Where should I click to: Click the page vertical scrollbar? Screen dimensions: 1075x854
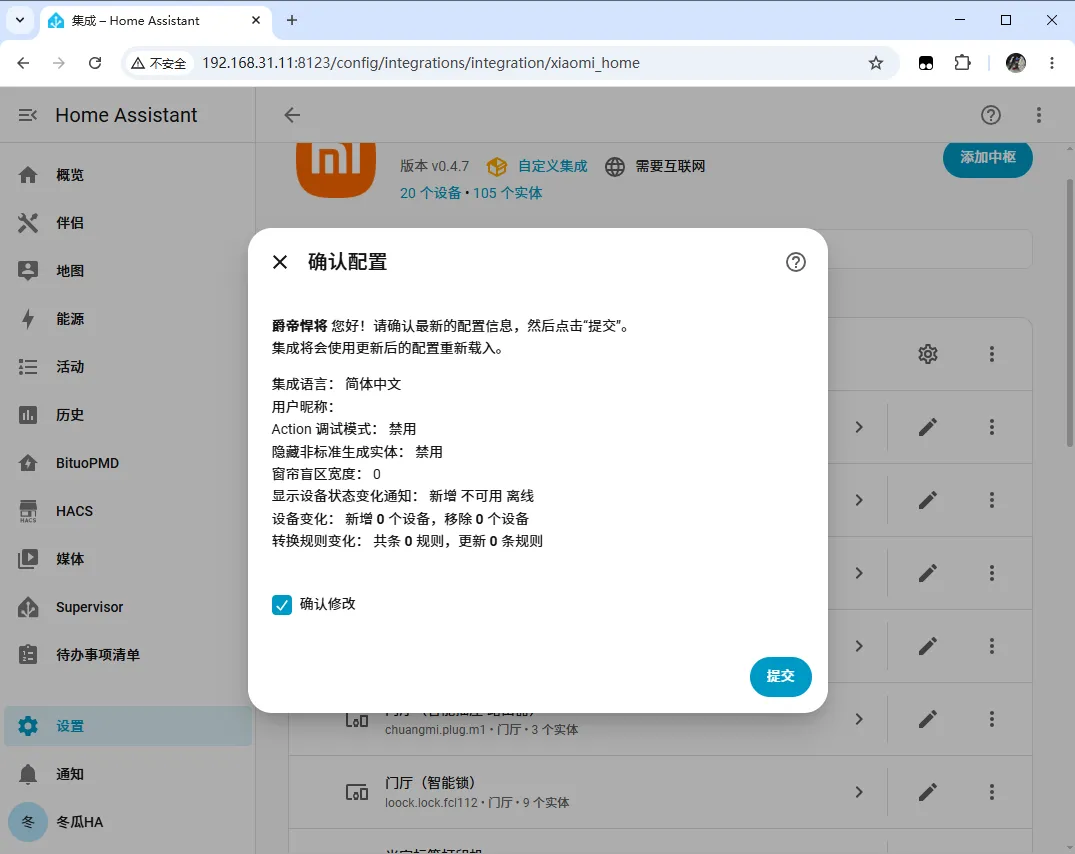(1069, 312)
